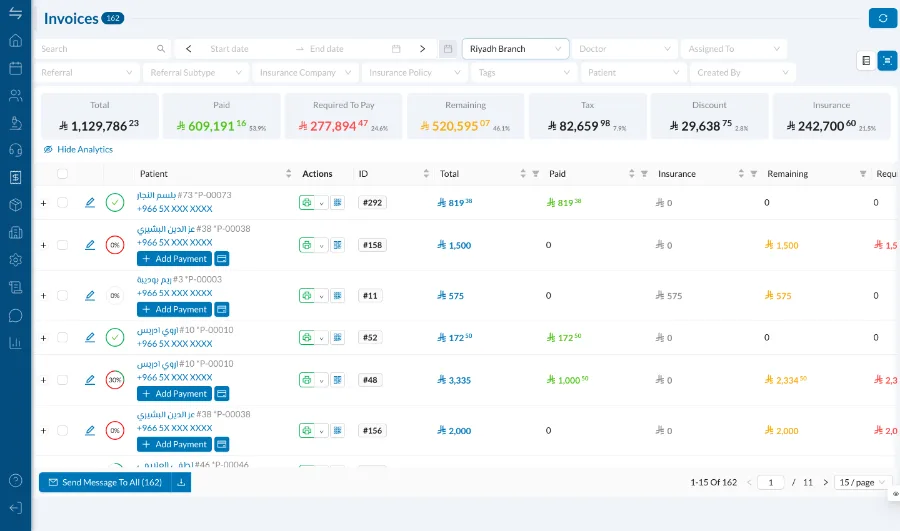Open the Created By dropdown
The image size is (900, 531).
[x=743, y=72]
